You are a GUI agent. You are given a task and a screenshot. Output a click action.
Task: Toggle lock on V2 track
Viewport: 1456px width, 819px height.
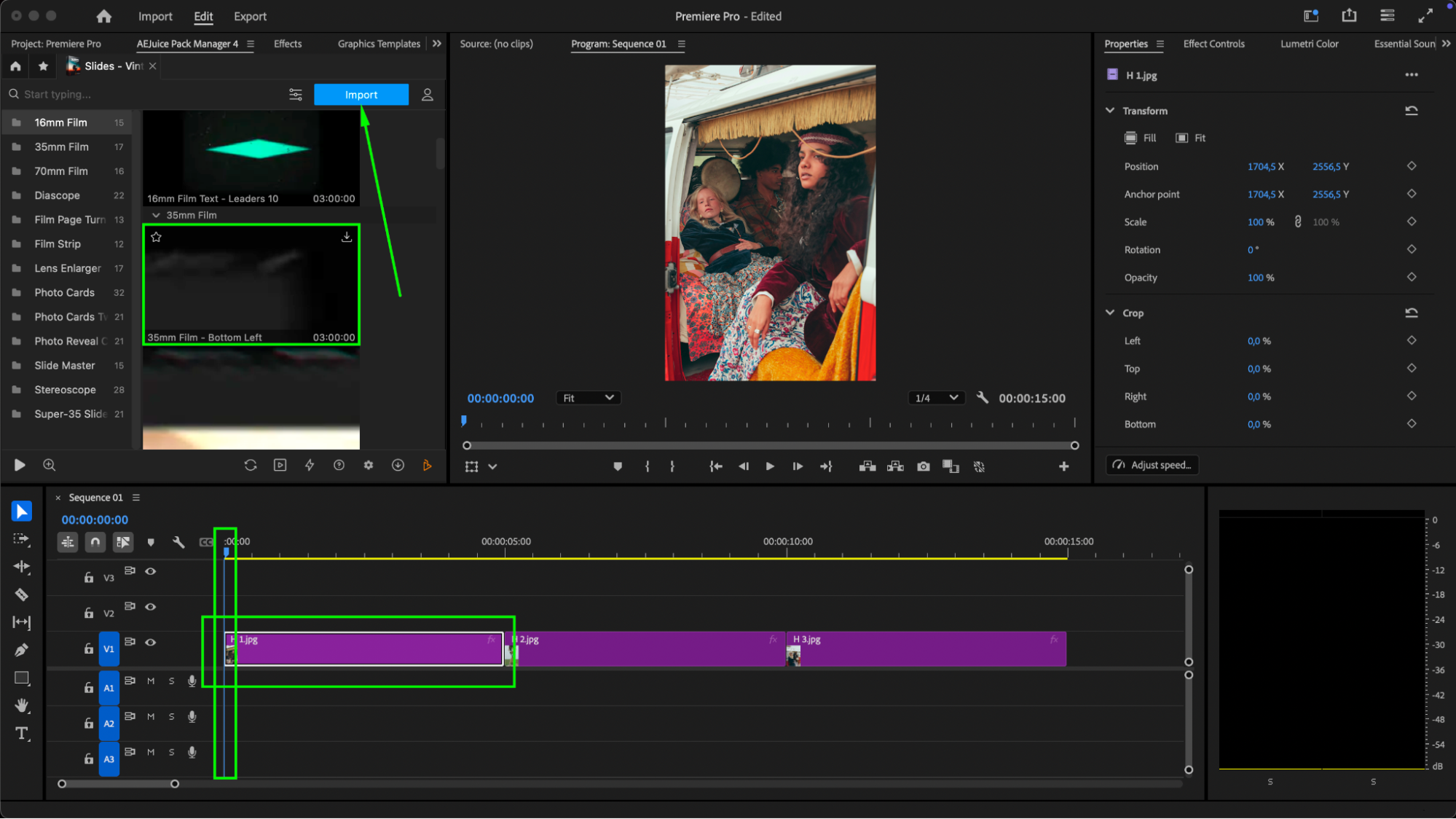pyautogui.click(x=89, y=614)
